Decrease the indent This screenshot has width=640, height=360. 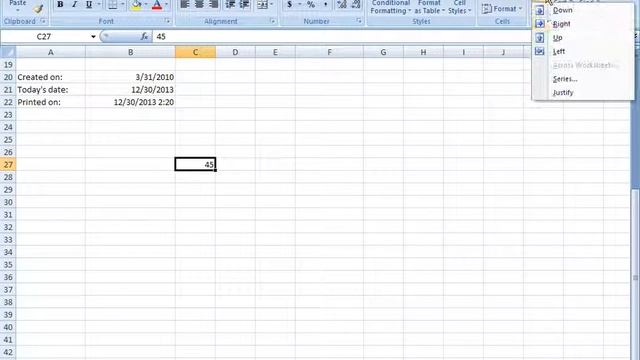point(230,4)
